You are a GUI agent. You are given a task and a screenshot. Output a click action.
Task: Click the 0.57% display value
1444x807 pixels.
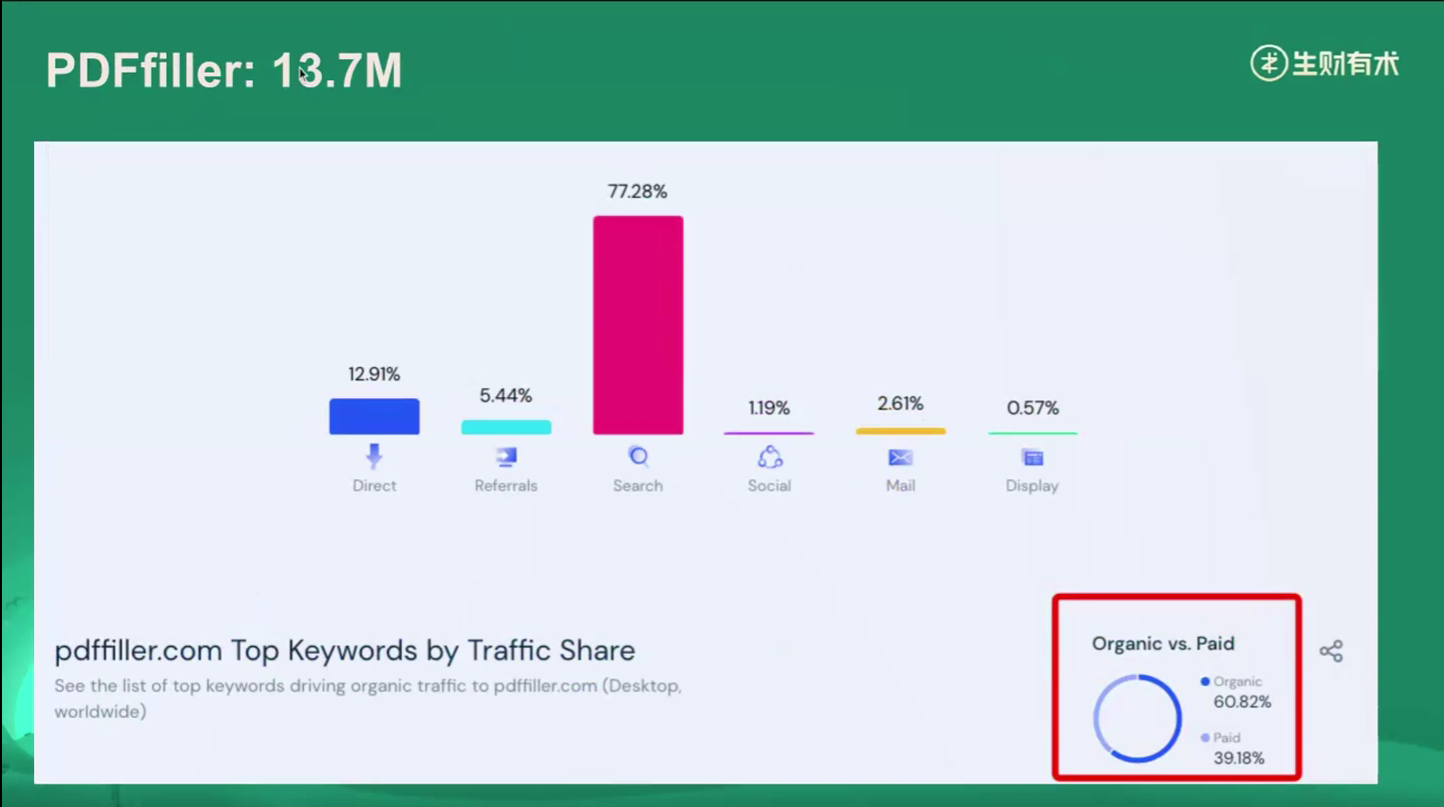(1032, 408)
